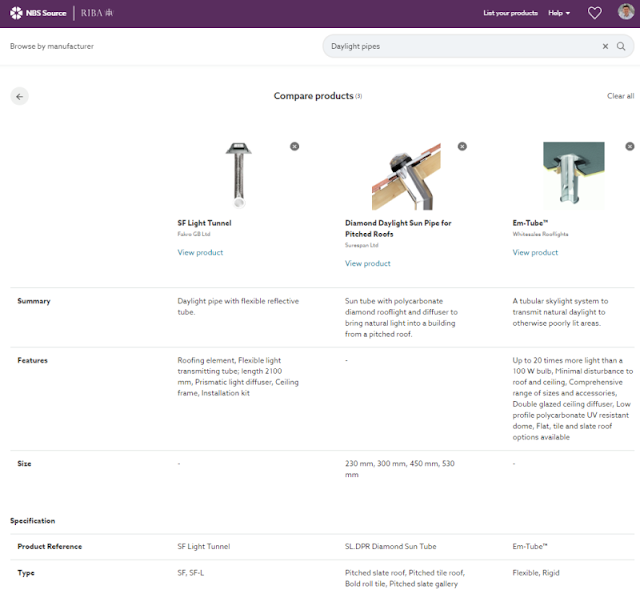Screen dimensions: 640x590
Task: Click the Em-Tube product title
Action: 530,223
